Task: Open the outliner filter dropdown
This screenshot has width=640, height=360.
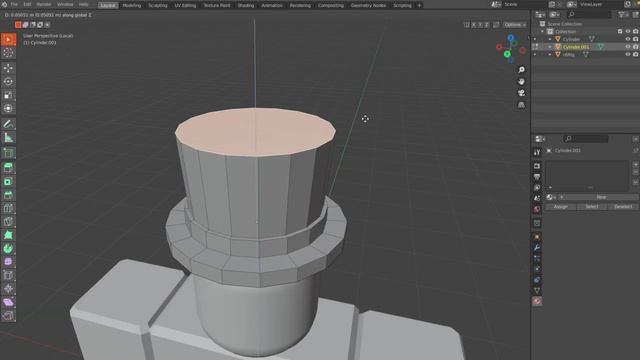Action: pyautogui.click(x=623, y=15)
